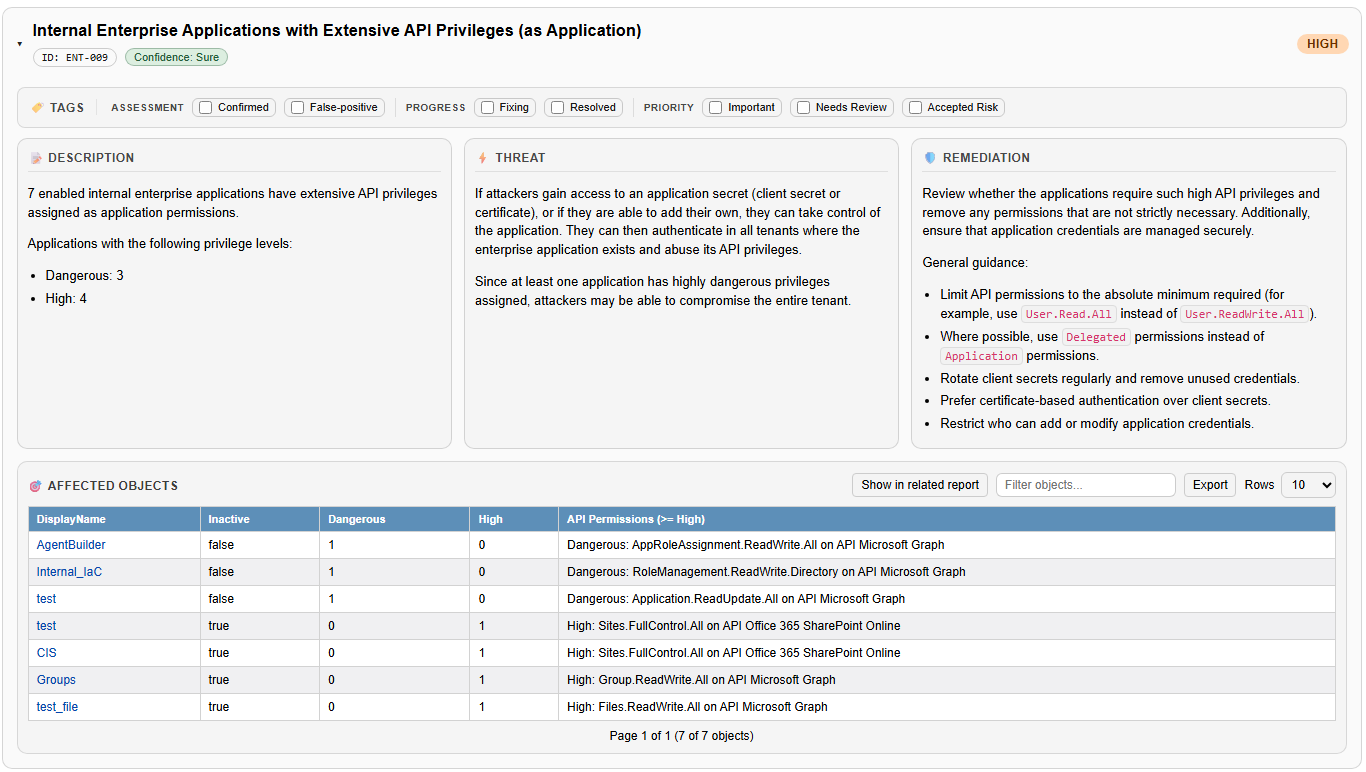Sort table by Inactive column header
Viewport: 1366px width, 772px height.
[x=229, y=519]
